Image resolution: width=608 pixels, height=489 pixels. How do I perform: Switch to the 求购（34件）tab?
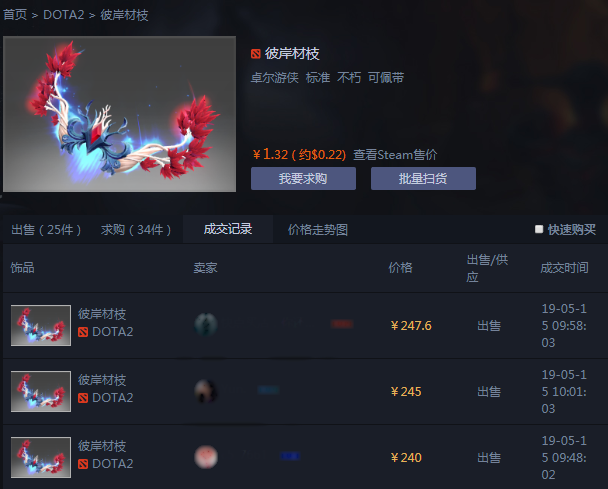(136, 230)
